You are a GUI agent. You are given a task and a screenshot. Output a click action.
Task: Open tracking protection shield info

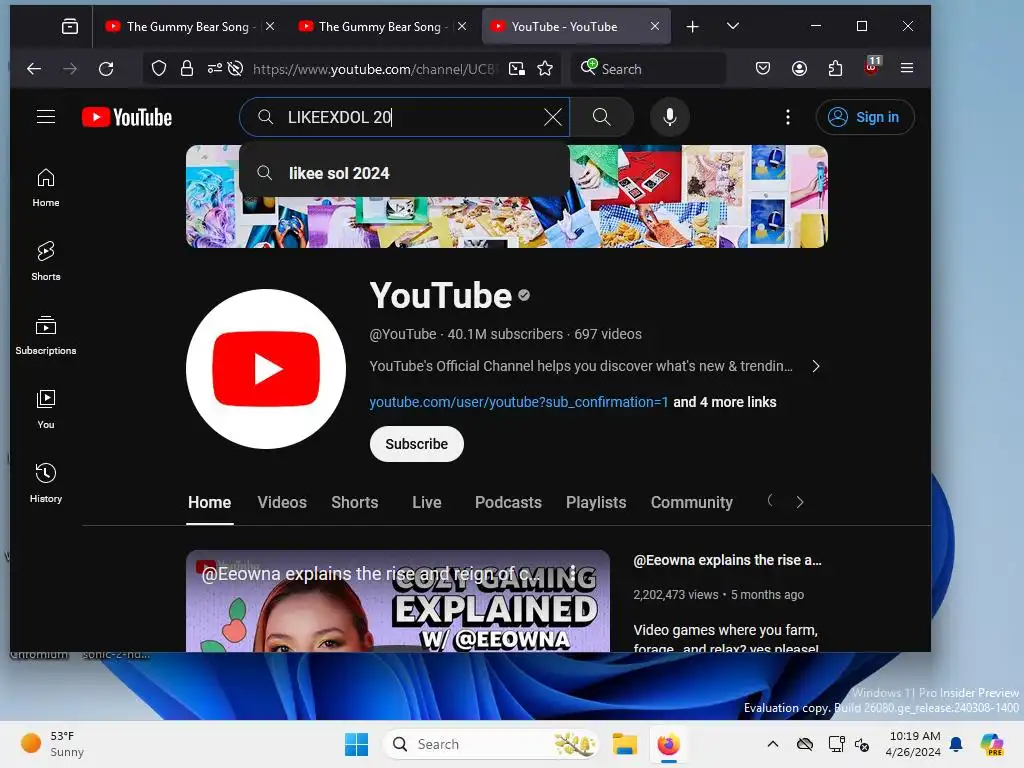click(159, 69)
